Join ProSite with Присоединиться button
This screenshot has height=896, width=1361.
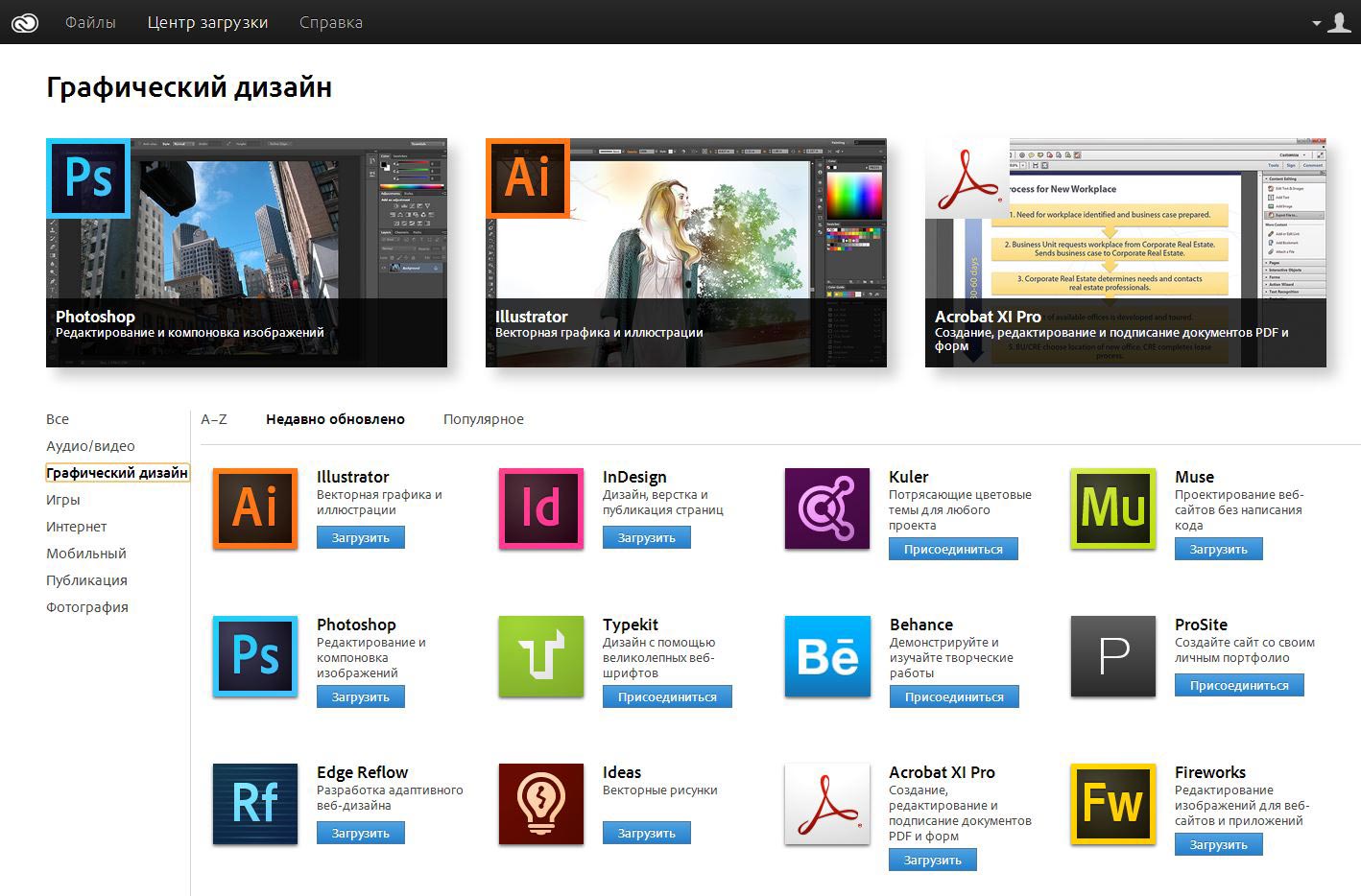[x=1239, y=686]
